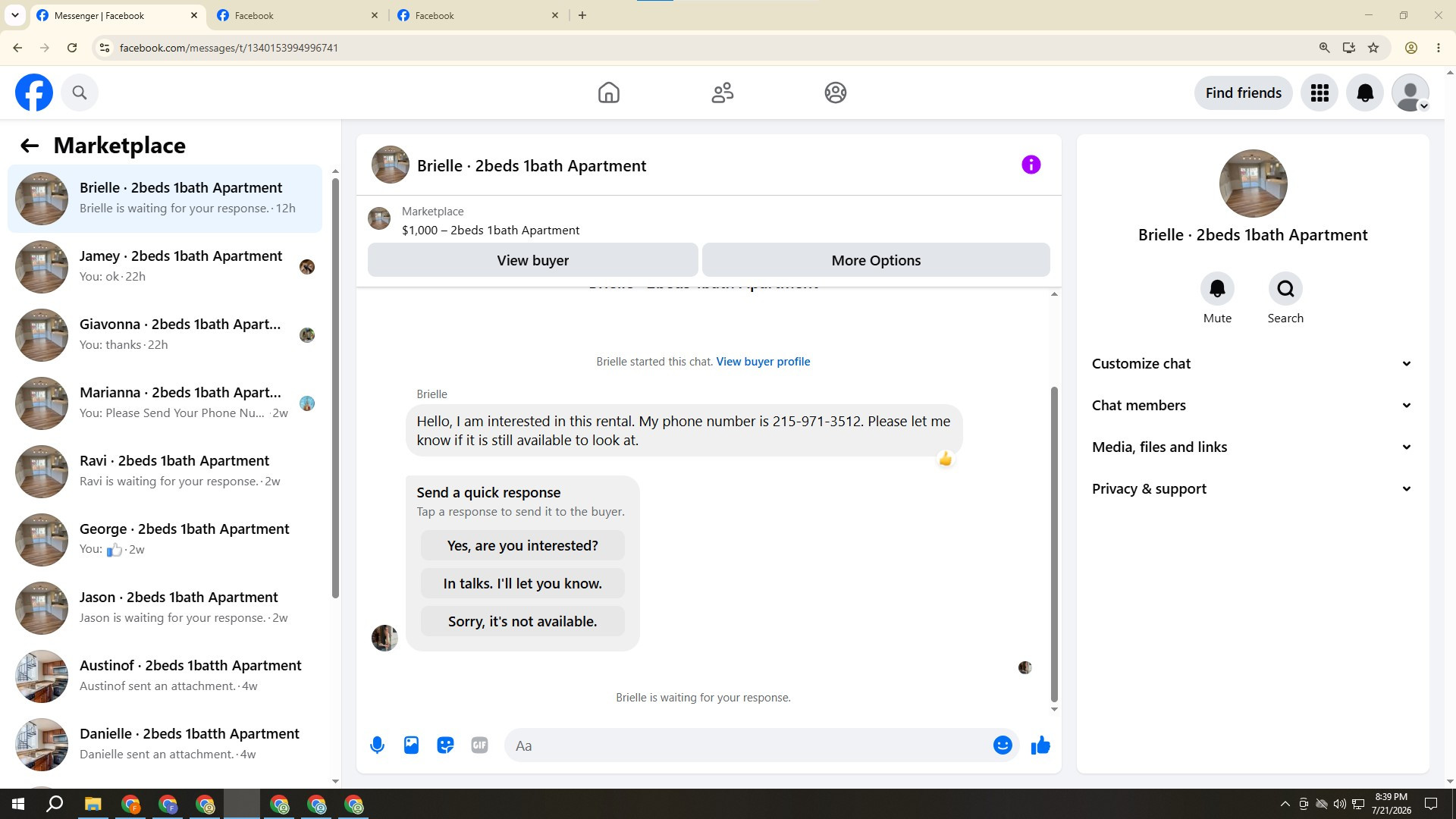1456x819 pixels.
Task: Mute the Brielle conversation
Action: 1217,289
